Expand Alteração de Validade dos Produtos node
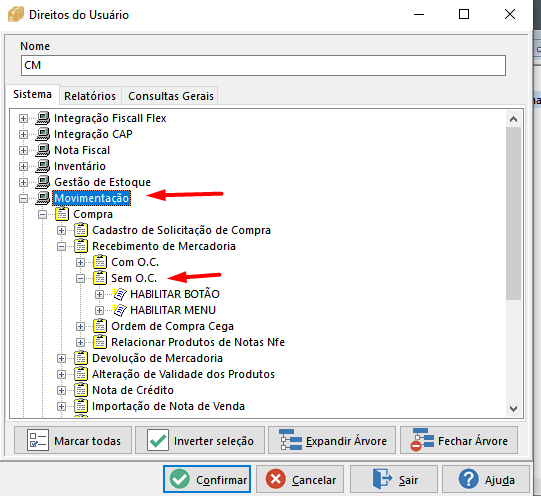541x496 pixels. point(61,374)
